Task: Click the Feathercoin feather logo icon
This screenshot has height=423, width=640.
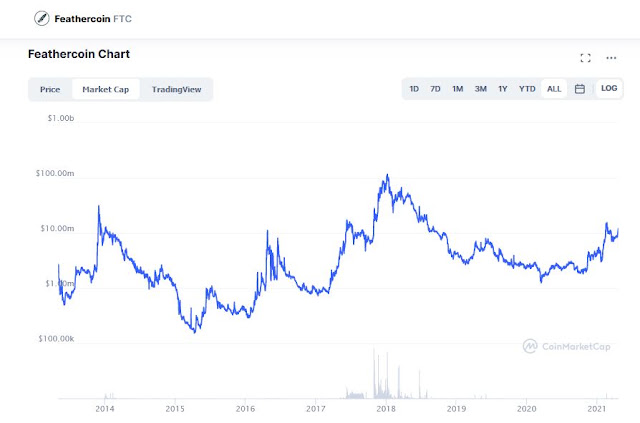Action: tap(42, 18)
